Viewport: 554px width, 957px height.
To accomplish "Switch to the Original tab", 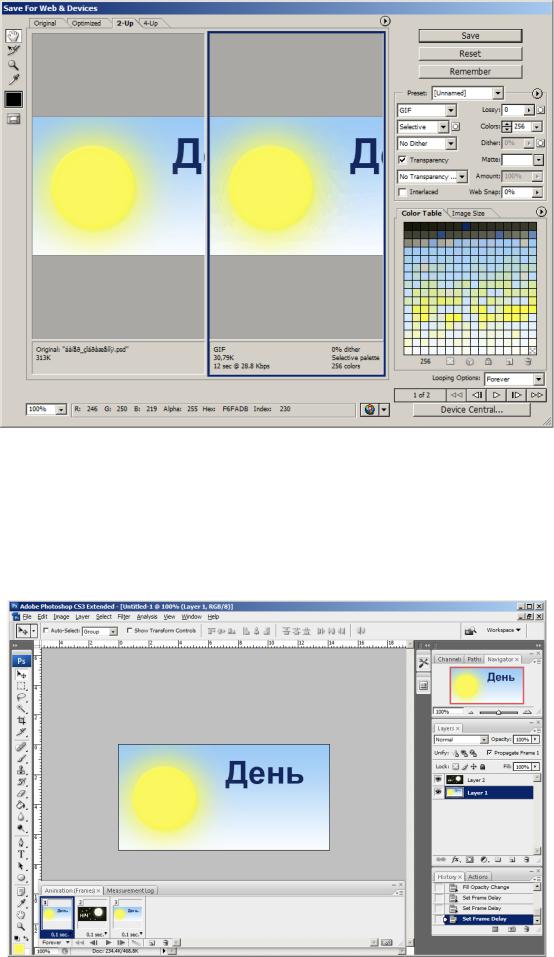I will [45, 23].
